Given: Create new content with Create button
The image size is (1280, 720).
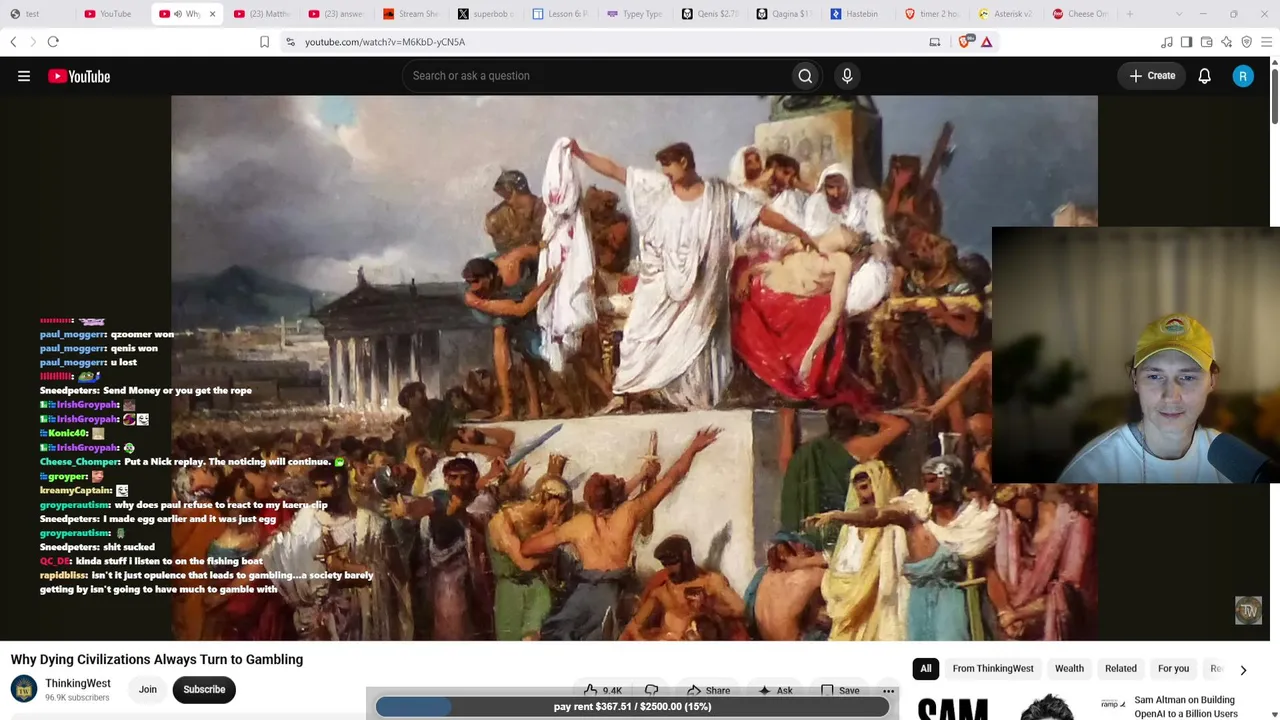Looking at the screenshot, I should click(x=1153, y=76).
